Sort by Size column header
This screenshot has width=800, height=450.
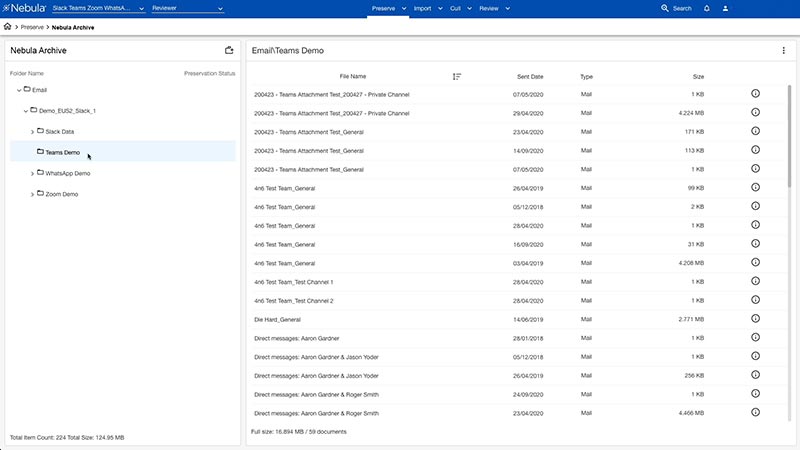click(x=698, y=77)
